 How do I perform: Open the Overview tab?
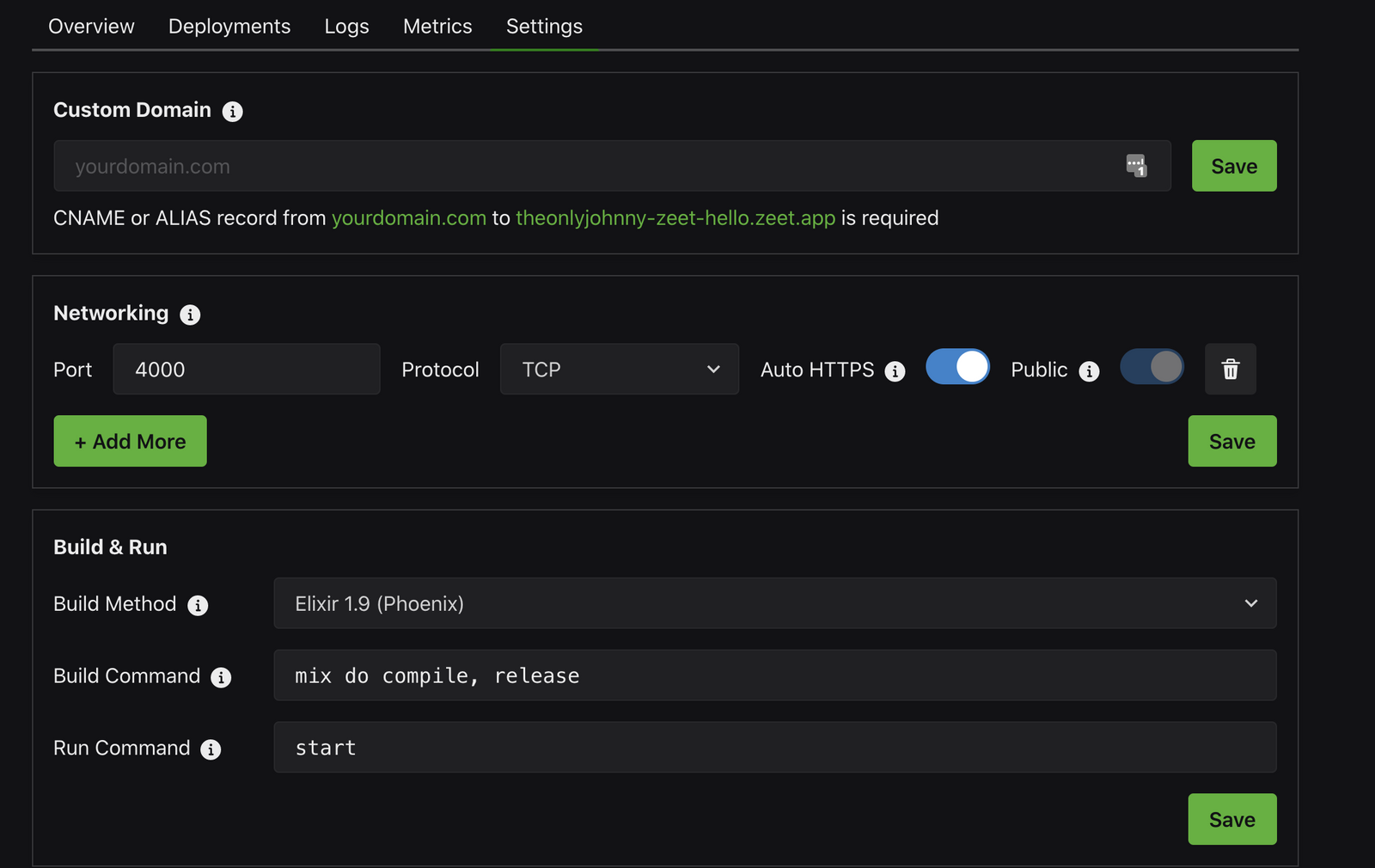click(x=91, y=26)
